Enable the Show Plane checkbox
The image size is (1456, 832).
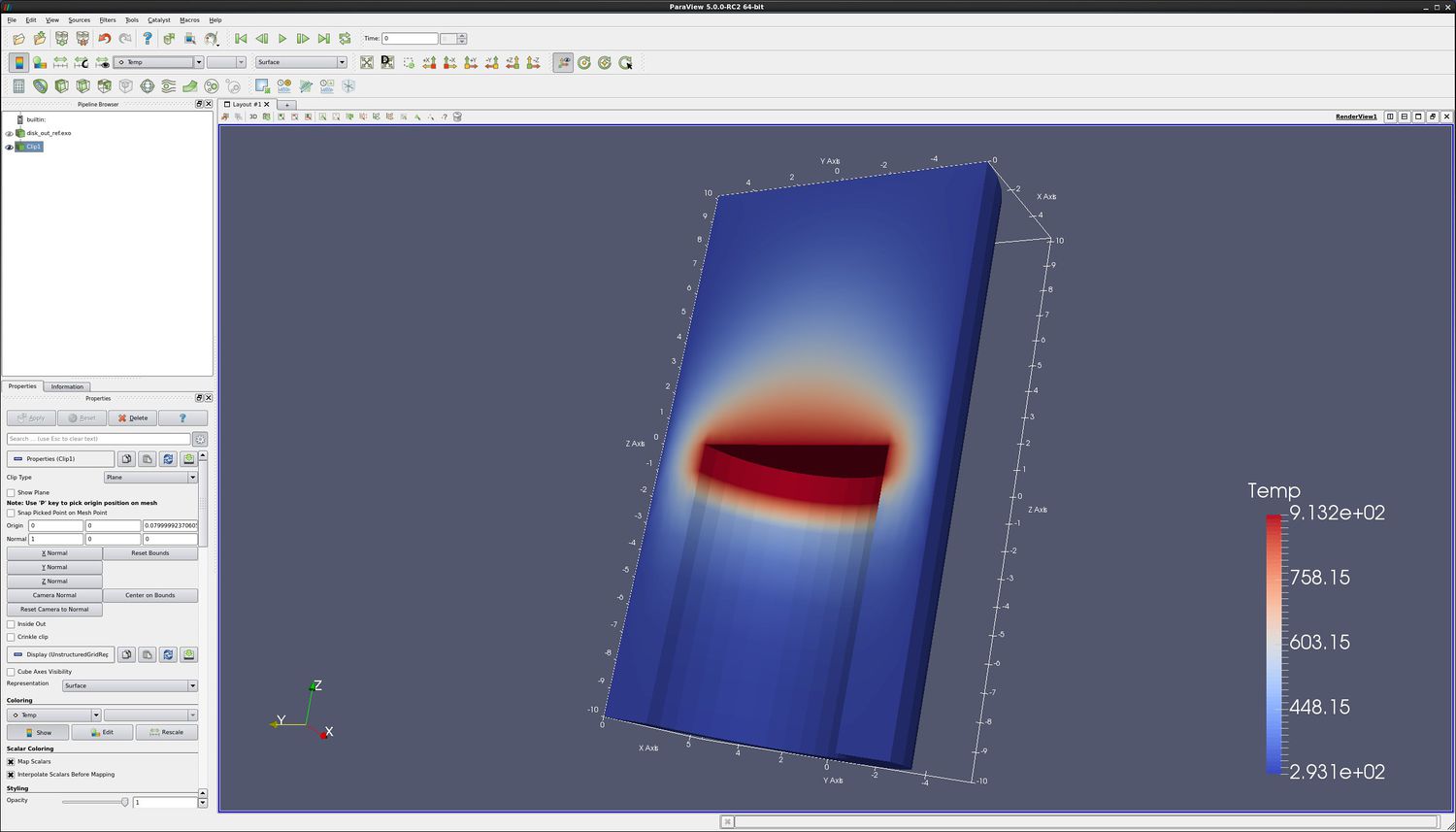11,492
